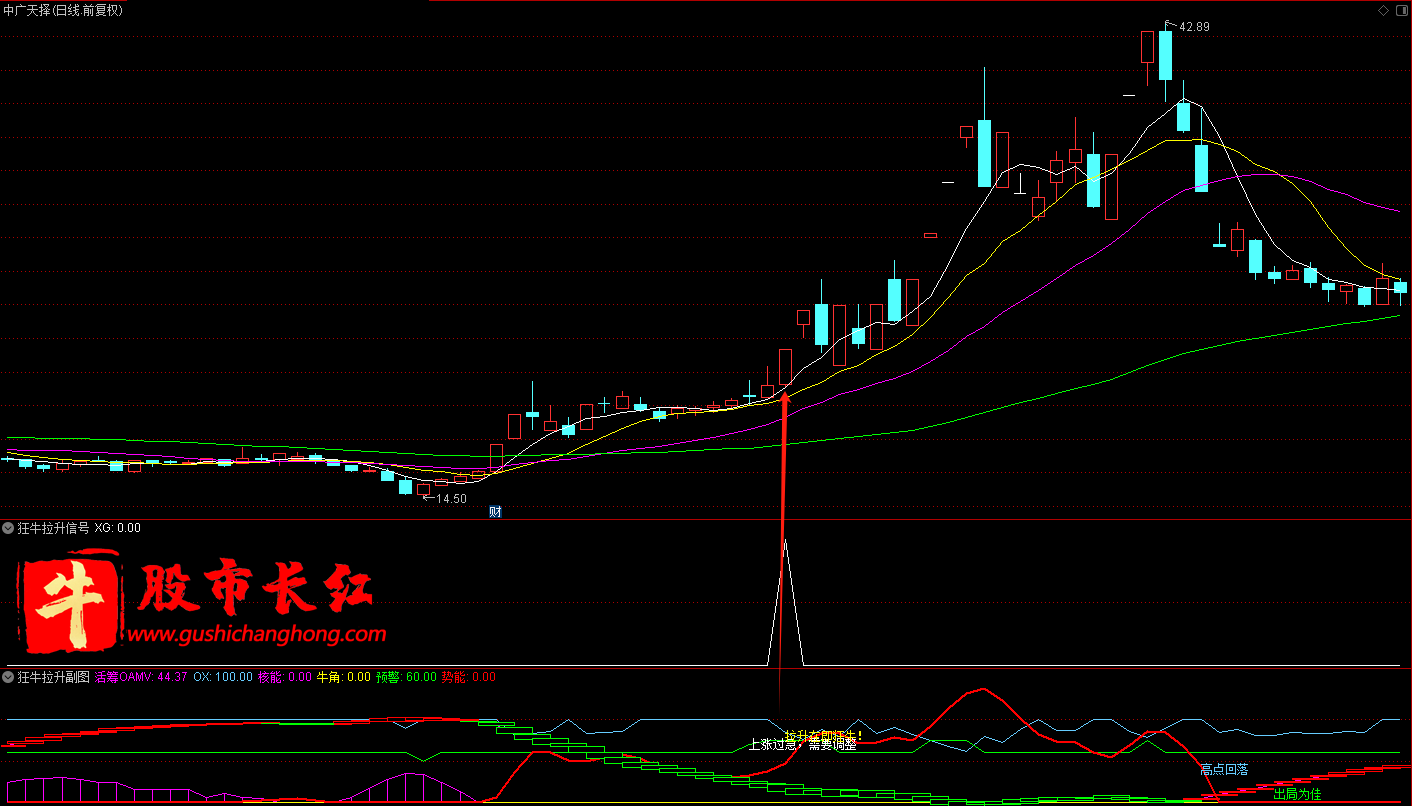Select the 狂牛拉升副图 indicator name
The image size is (1412, 806).
pos(53,677)
